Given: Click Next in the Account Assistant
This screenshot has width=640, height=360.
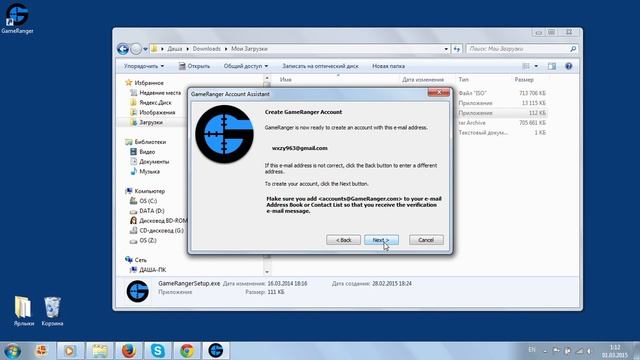Looking at the screenshot, I should [x=381, y=240].
